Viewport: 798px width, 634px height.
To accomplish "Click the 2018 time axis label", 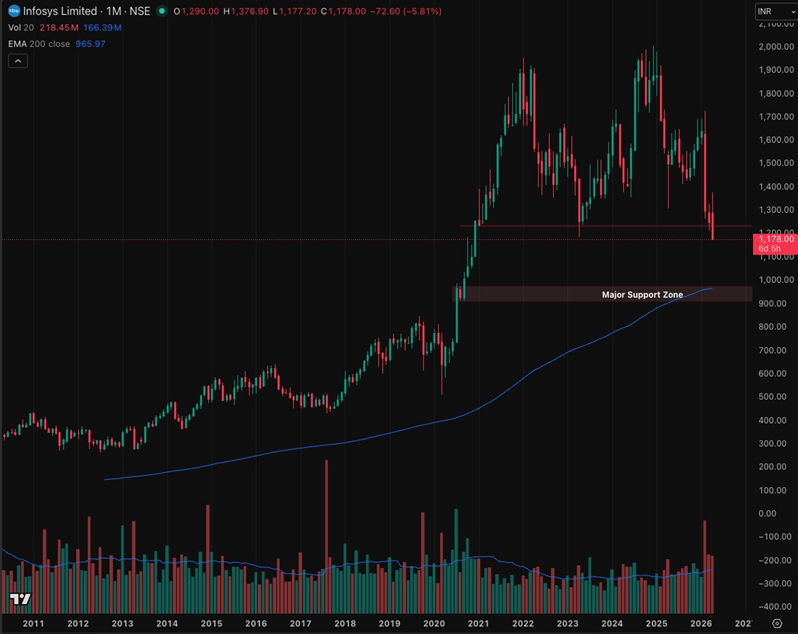I will pyautogui.click(x=345, y=623).
